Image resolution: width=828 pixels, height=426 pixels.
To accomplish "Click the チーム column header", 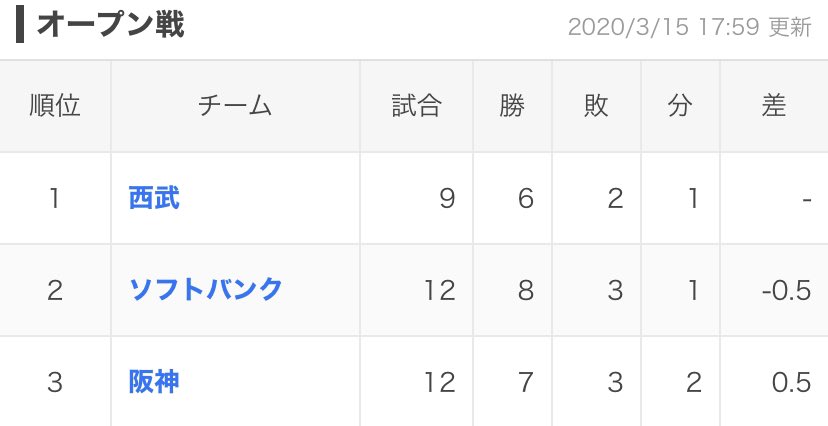I will (x=235, y=106).
